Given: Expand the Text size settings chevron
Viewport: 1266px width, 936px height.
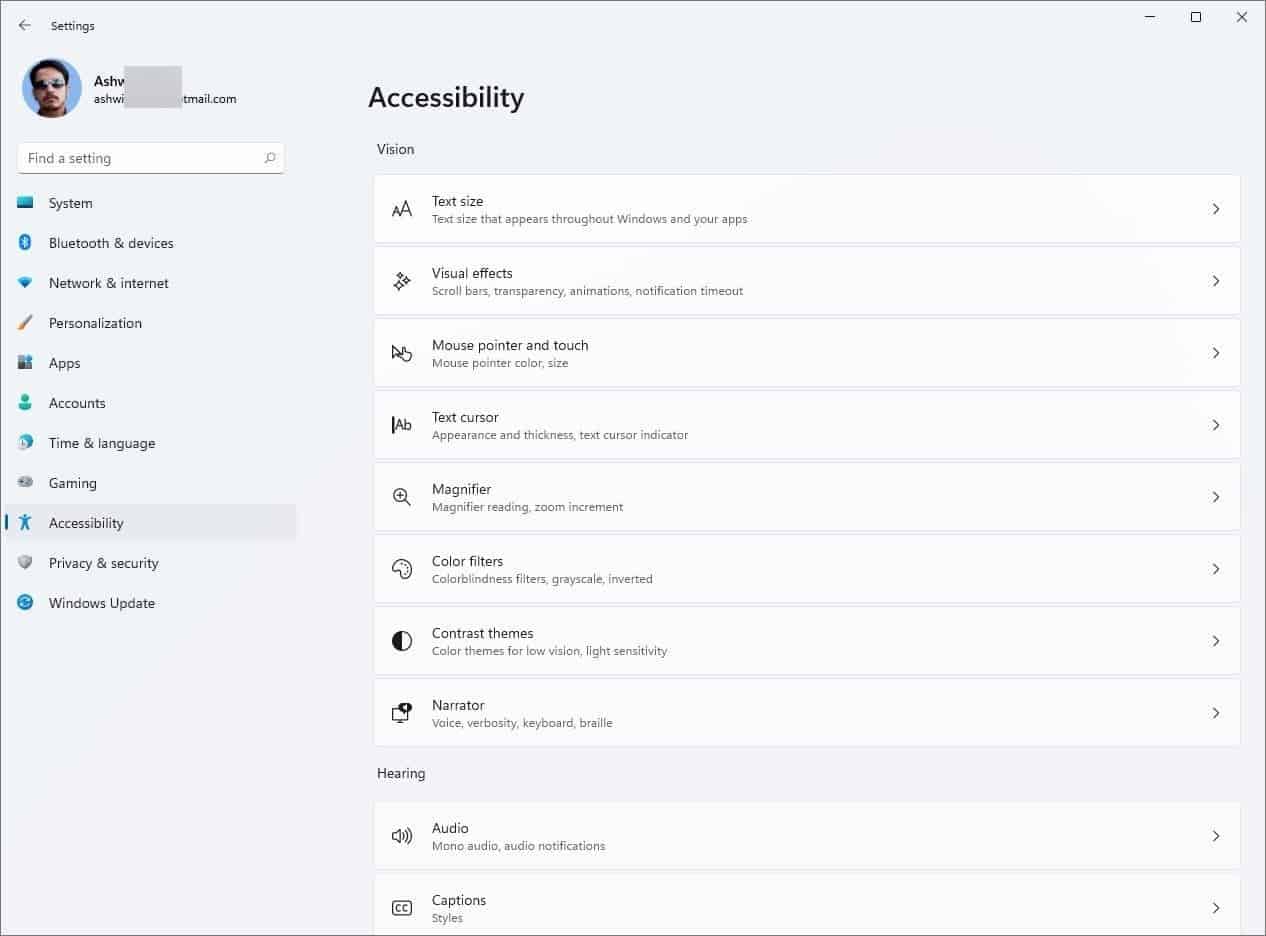Looking at the screenshot, I should tap(1216, 209).
